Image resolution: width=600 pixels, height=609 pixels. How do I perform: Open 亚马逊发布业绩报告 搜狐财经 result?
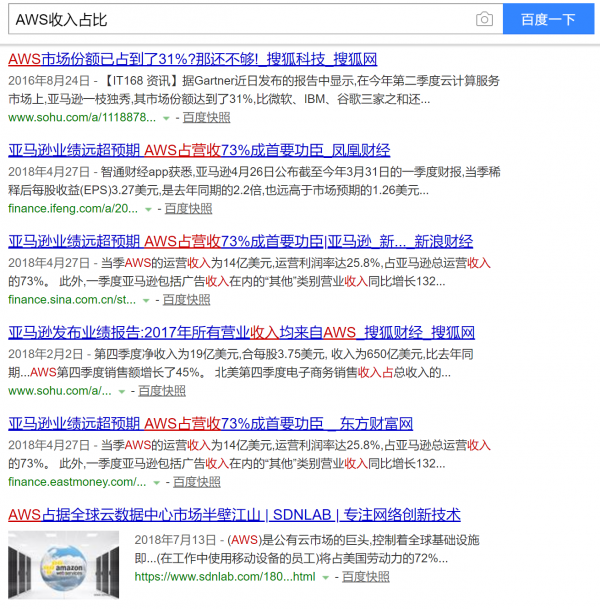click(241, 332)
